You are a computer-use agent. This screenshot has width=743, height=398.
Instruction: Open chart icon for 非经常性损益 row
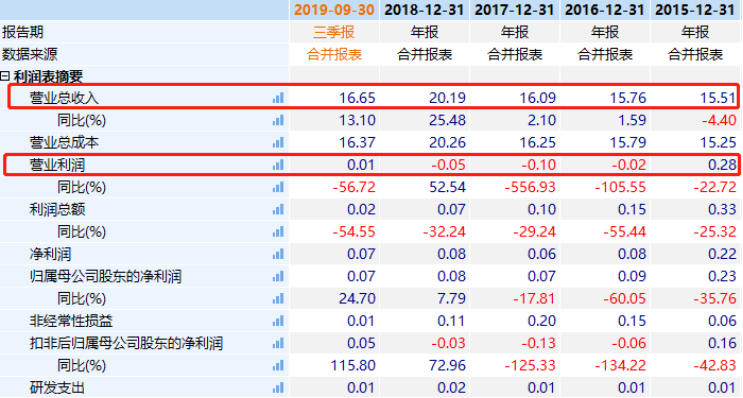[278, 321]
